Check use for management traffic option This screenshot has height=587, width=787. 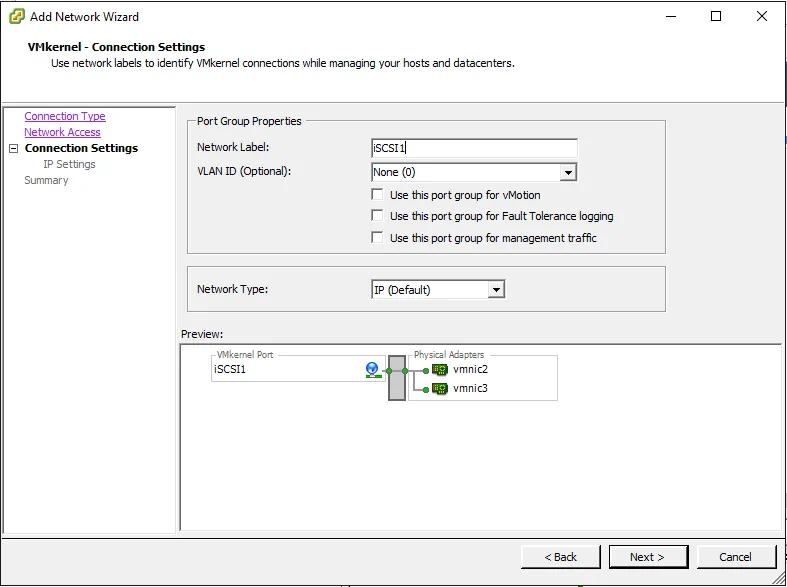(x=377, y=237)
